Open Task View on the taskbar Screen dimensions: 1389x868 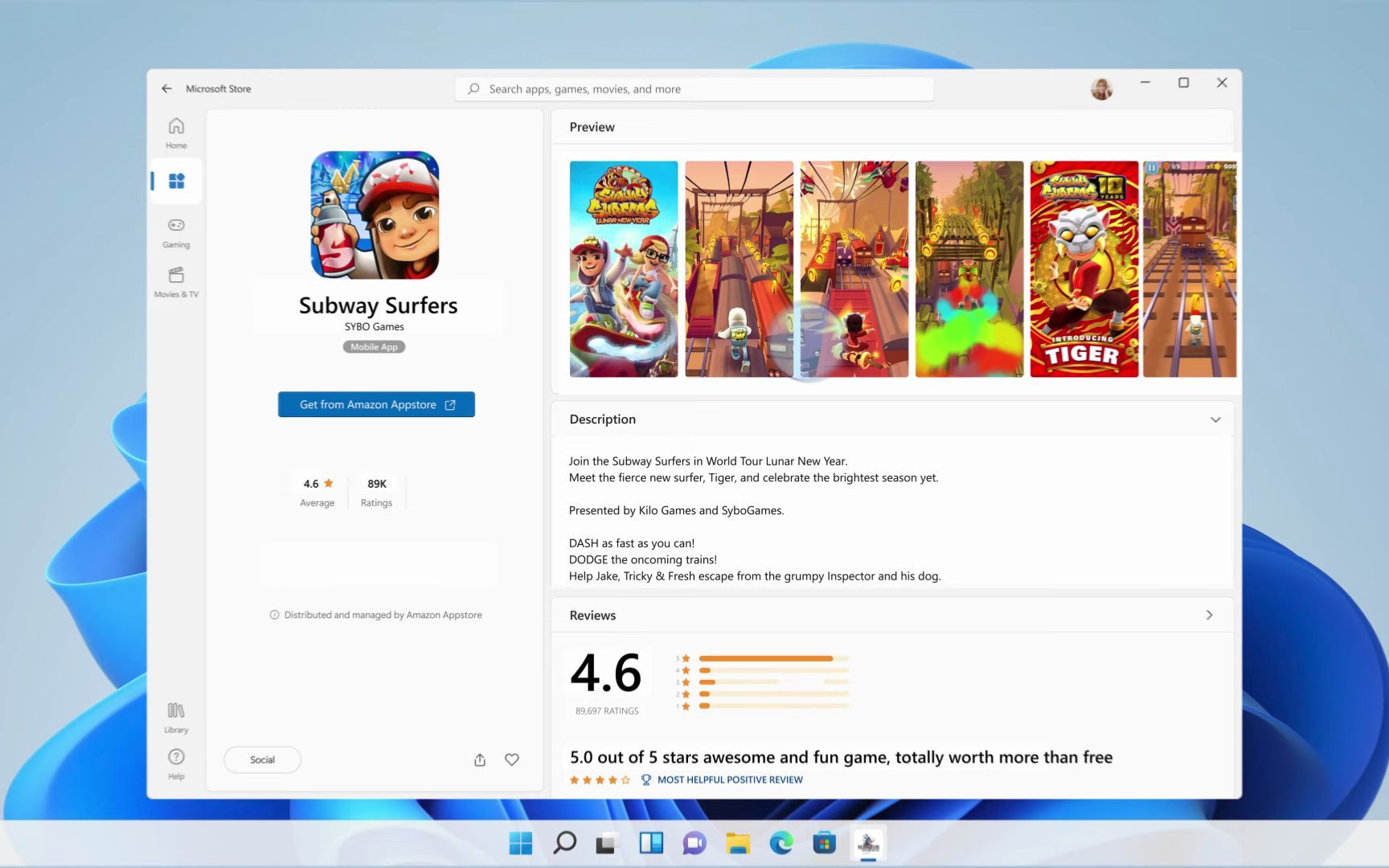607,843
